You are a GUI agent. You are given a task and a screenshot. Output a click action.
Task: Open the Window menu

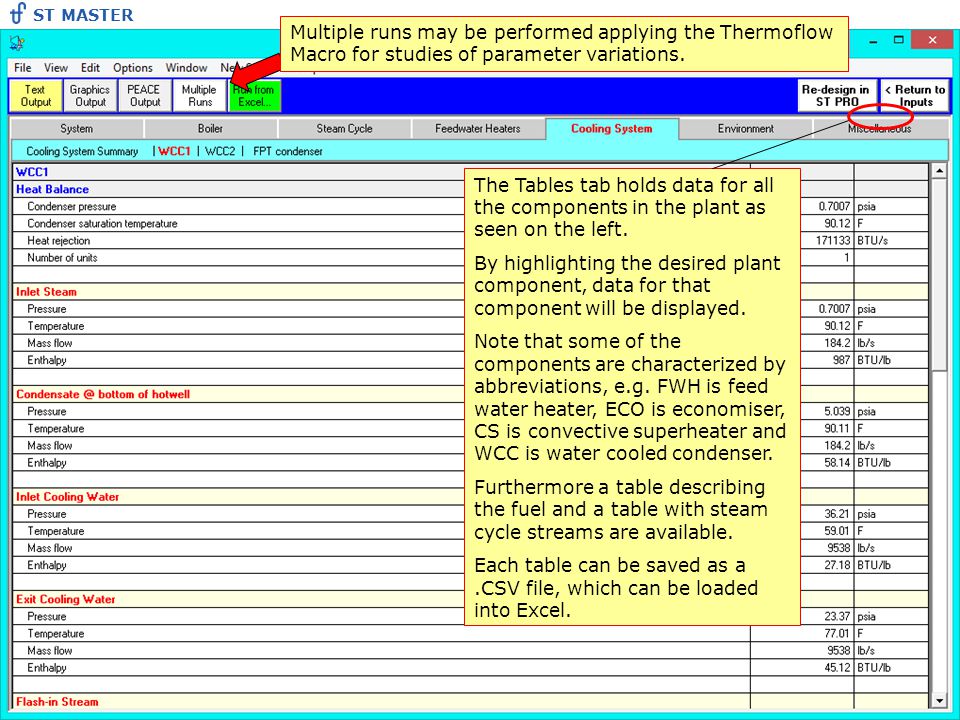[x=186, y=67]
